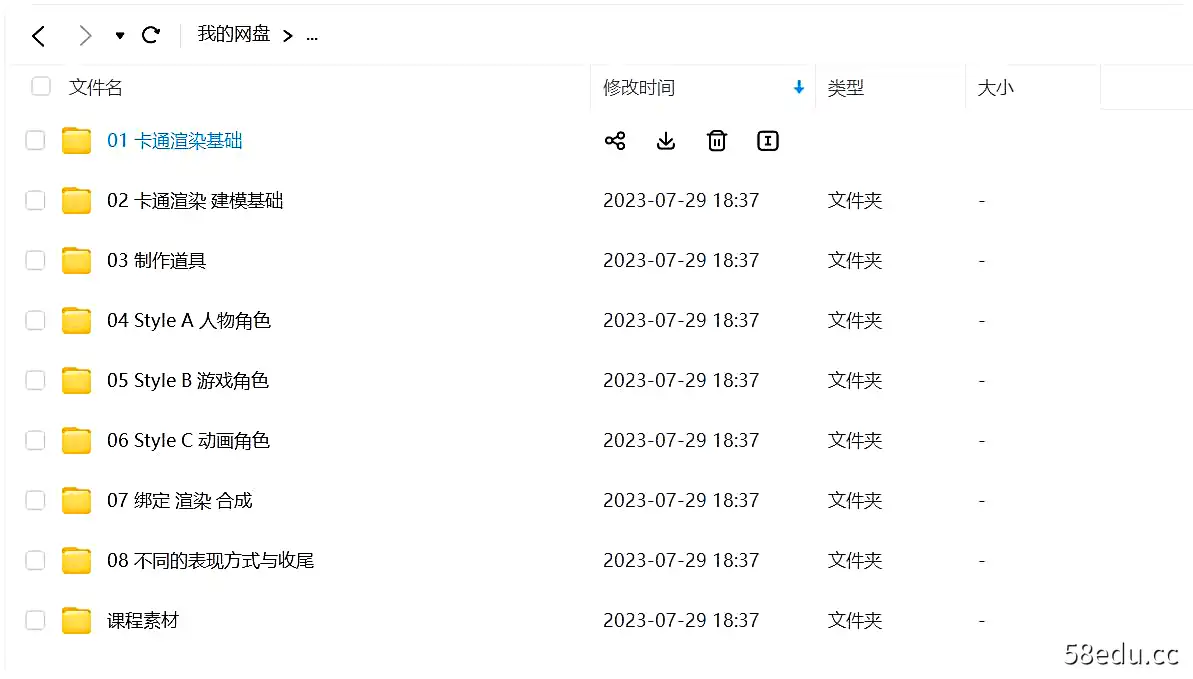Click the forward navigation chevron
The image size is (1193, 679).
pyautogui.click(x=85, y=35)
